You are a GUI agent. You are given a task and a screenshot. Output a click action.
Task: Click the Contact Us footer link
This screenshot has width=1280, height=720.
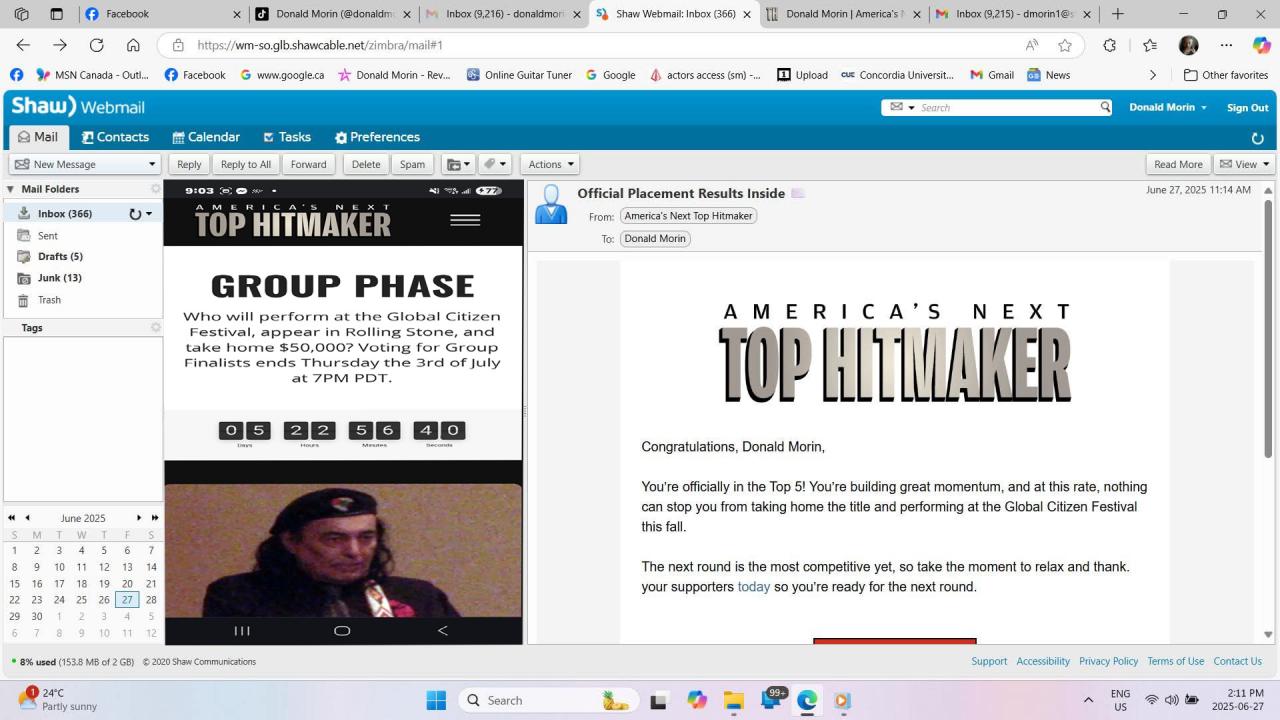[x=1237, y=661]
